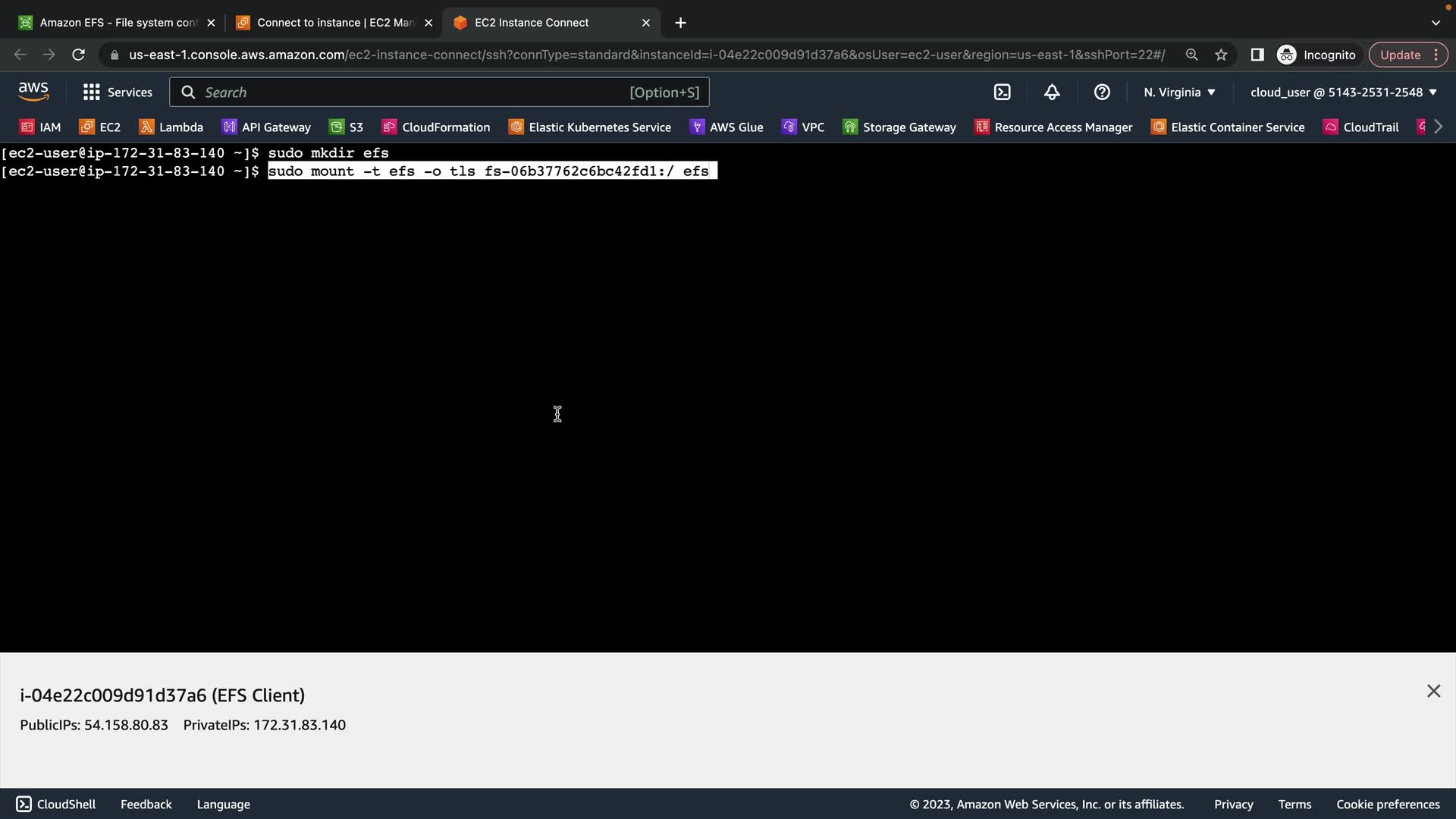Click the help question mark icon
The height and width of the screenshot is (819, 1456).
[1102, 93]
